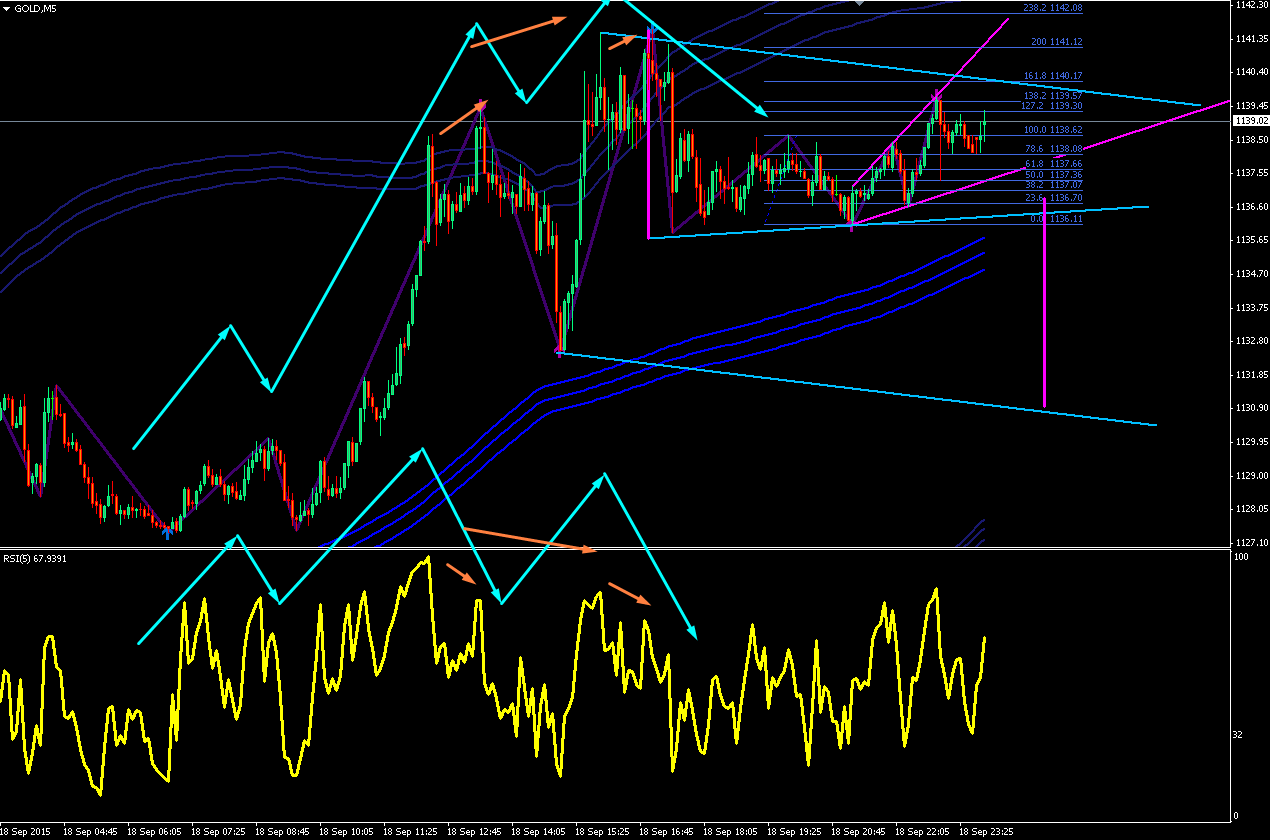This screenshot has width=1270, height=840.
Task: Click time axis label 18 Sep 08:45
Action: 283,831
